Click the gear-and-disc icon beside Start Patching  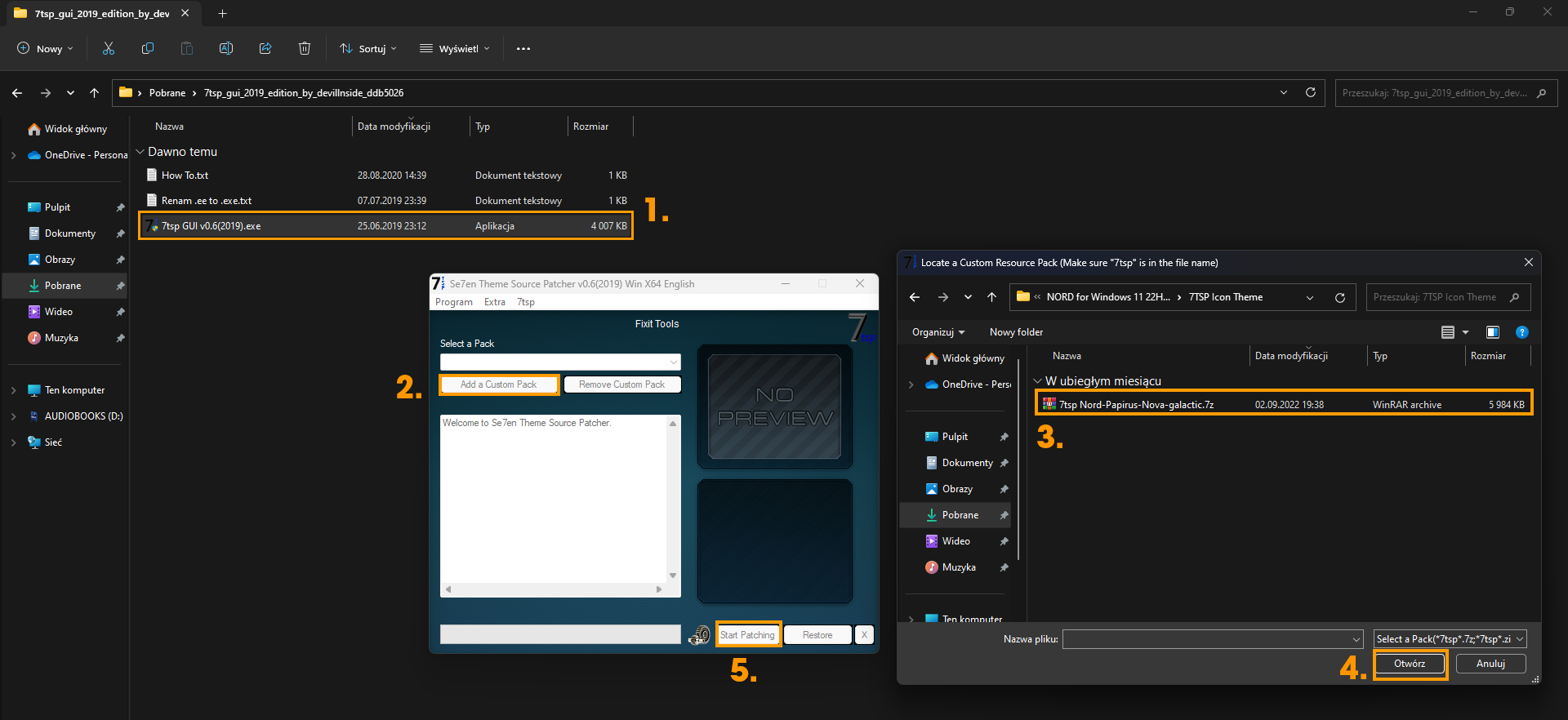point(699,635)
